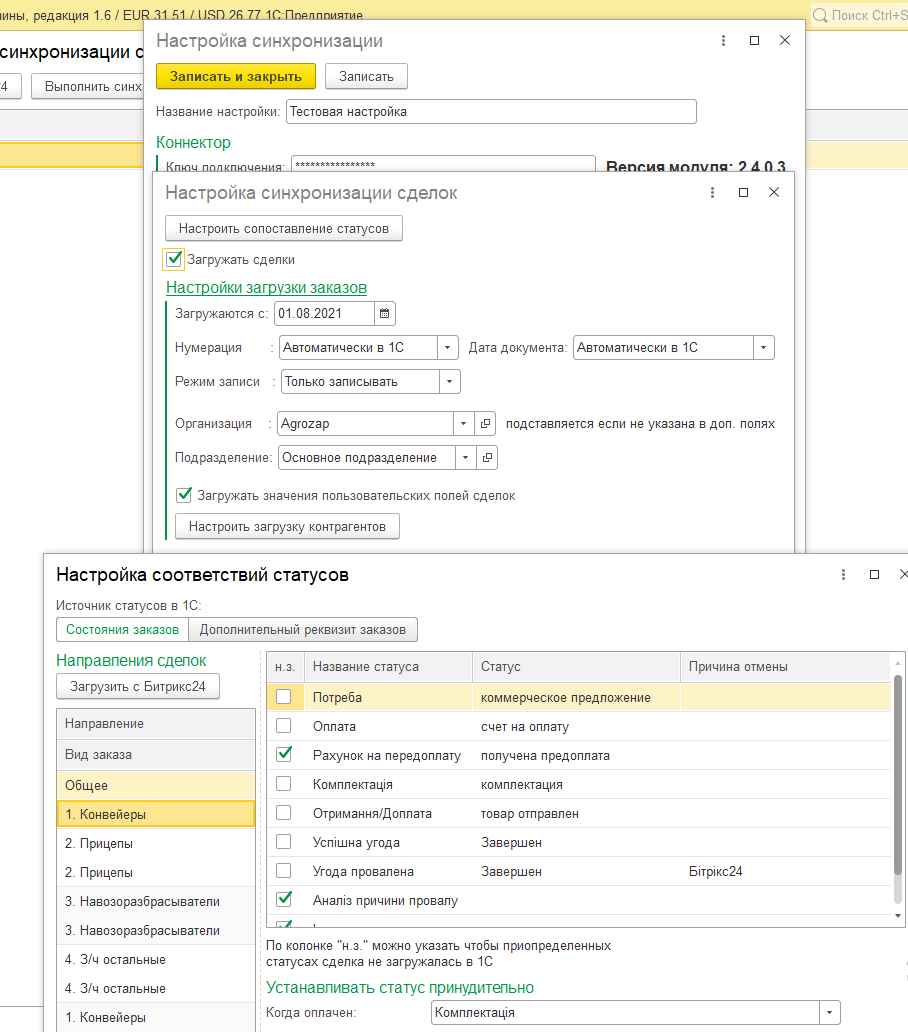This screenshot has height=1032, width=908.
Task: Select the Общее direction row
Action: point(156,785)
